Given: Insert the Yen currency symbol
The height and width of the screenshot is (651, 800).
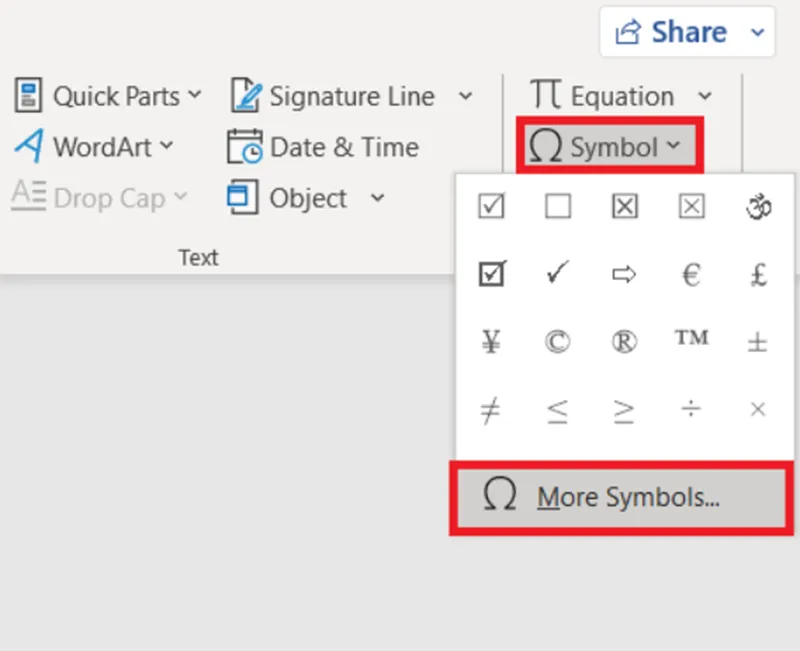Looking at the screenshot, I should 491,341.
